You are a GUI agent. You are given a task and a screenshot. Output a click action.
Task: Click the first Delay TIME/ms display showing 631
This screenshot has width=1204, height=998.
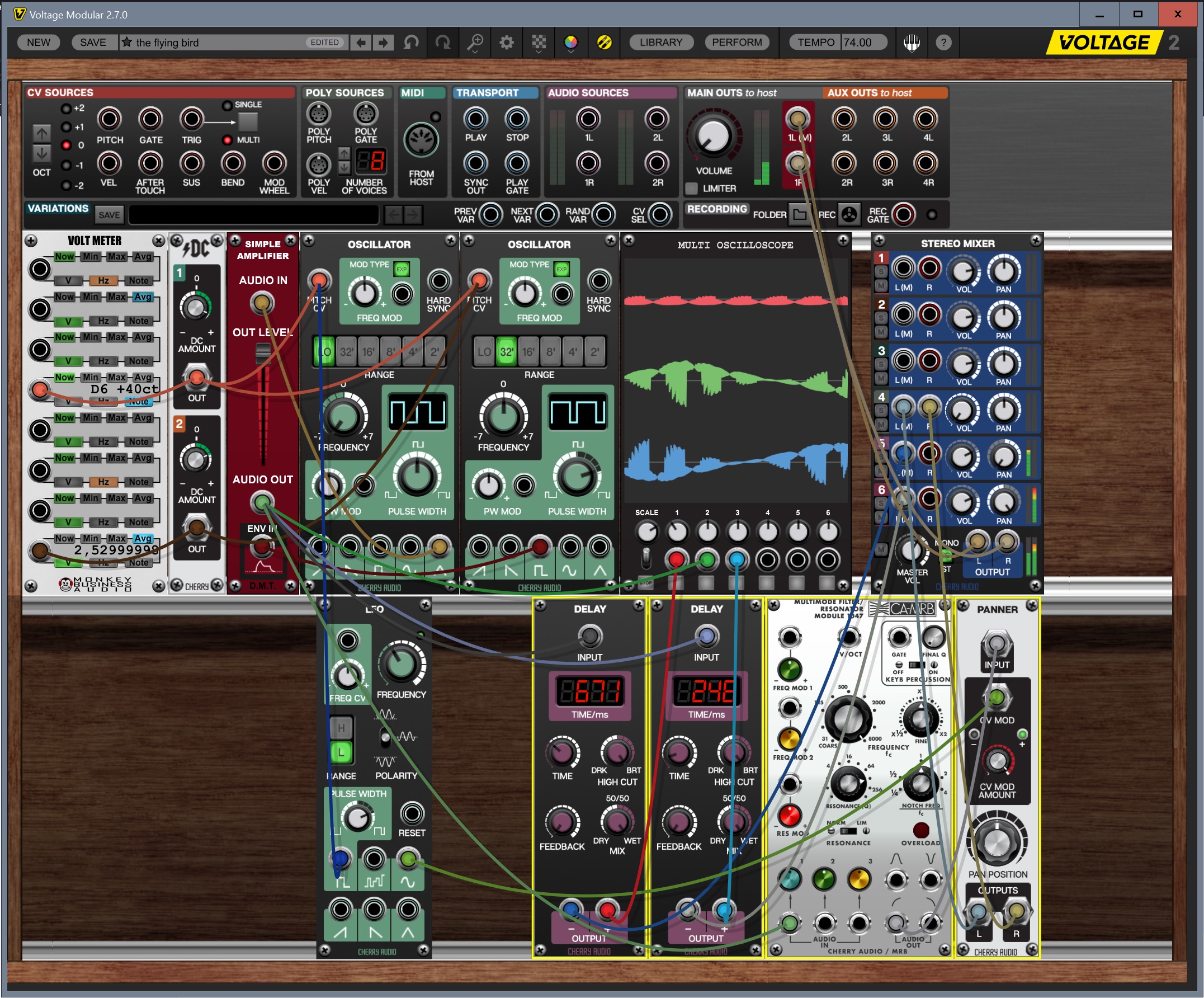(x=590, y=691)
